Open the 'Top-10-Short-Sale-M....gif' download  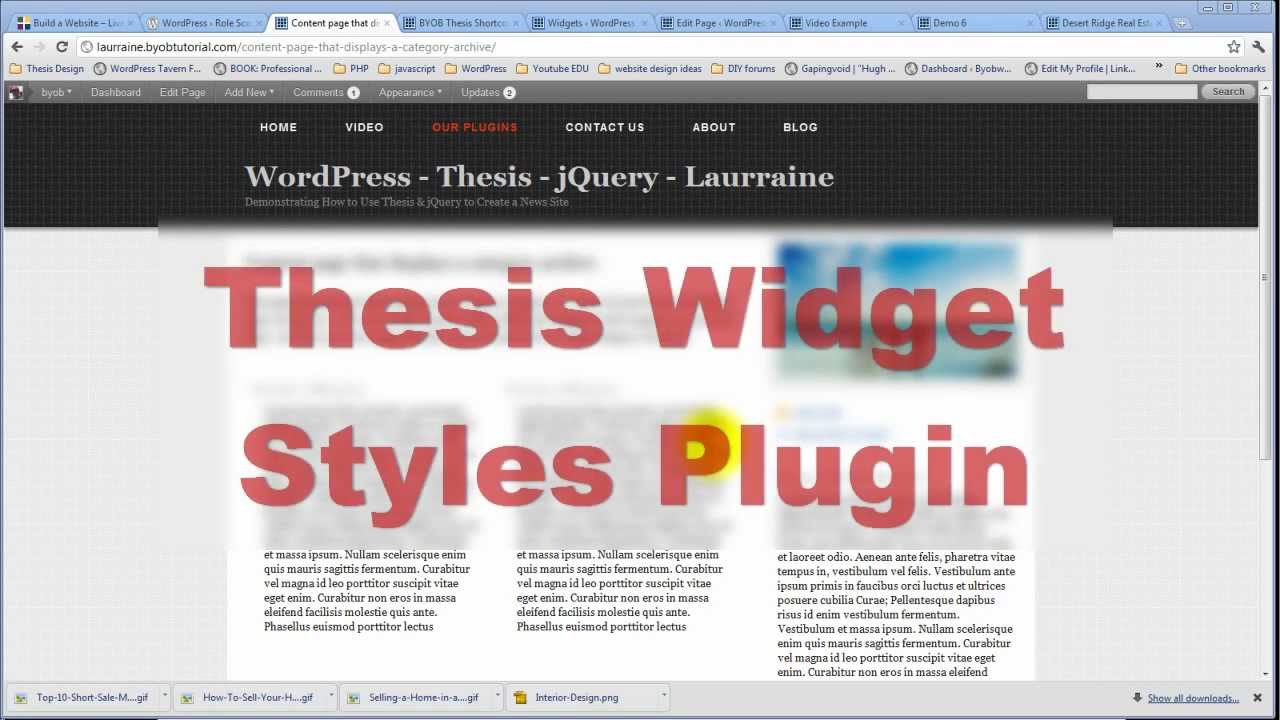point(80,698)
